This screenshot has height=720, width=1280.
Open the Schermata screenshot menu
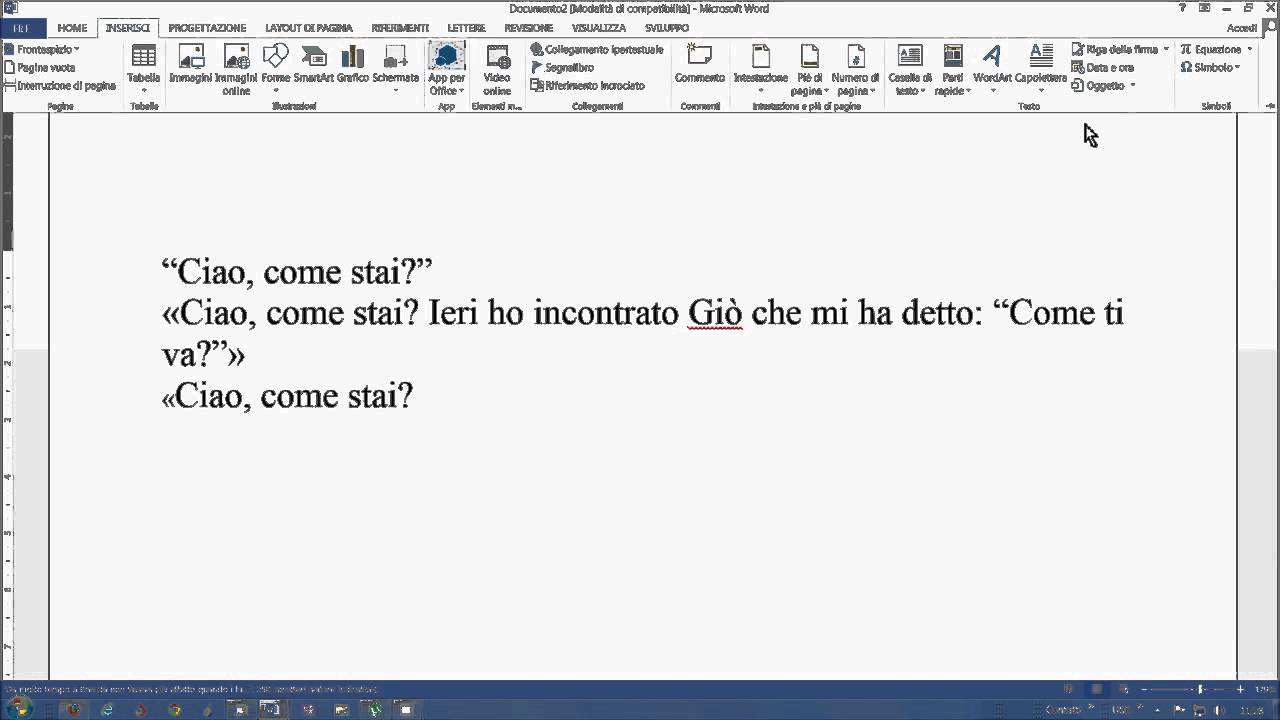coord(396,69)
